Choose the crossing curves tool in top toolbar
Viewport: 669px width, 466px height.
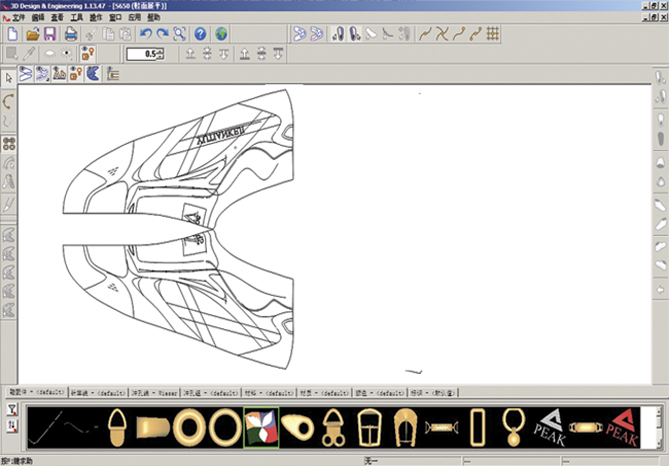tap(442, 33)
